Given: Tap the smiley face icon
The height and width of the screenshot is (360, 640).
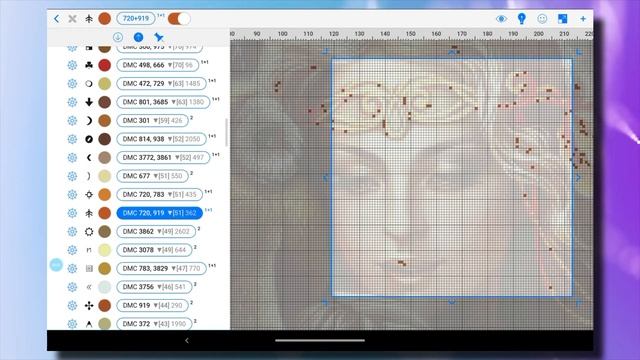Looking at the screenshot, I should (x=542, y=18).
